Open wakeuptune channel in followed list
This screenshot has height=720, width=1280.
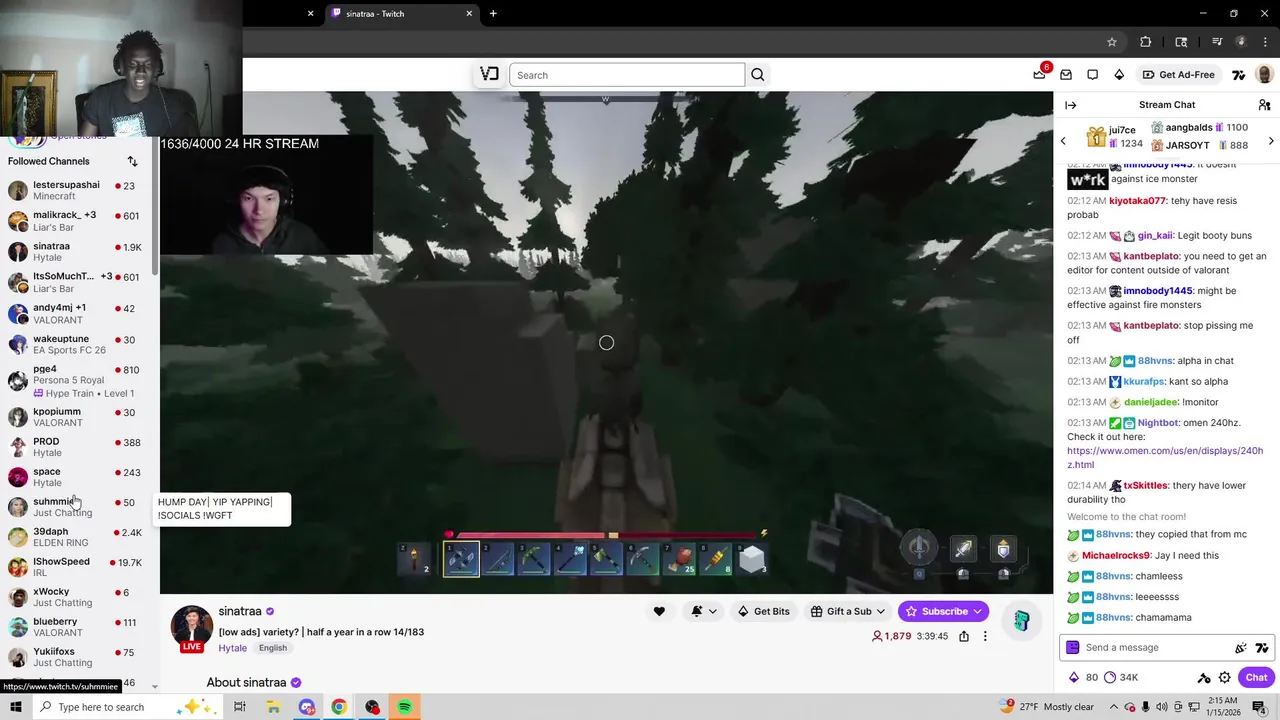[x=77, y=344]
